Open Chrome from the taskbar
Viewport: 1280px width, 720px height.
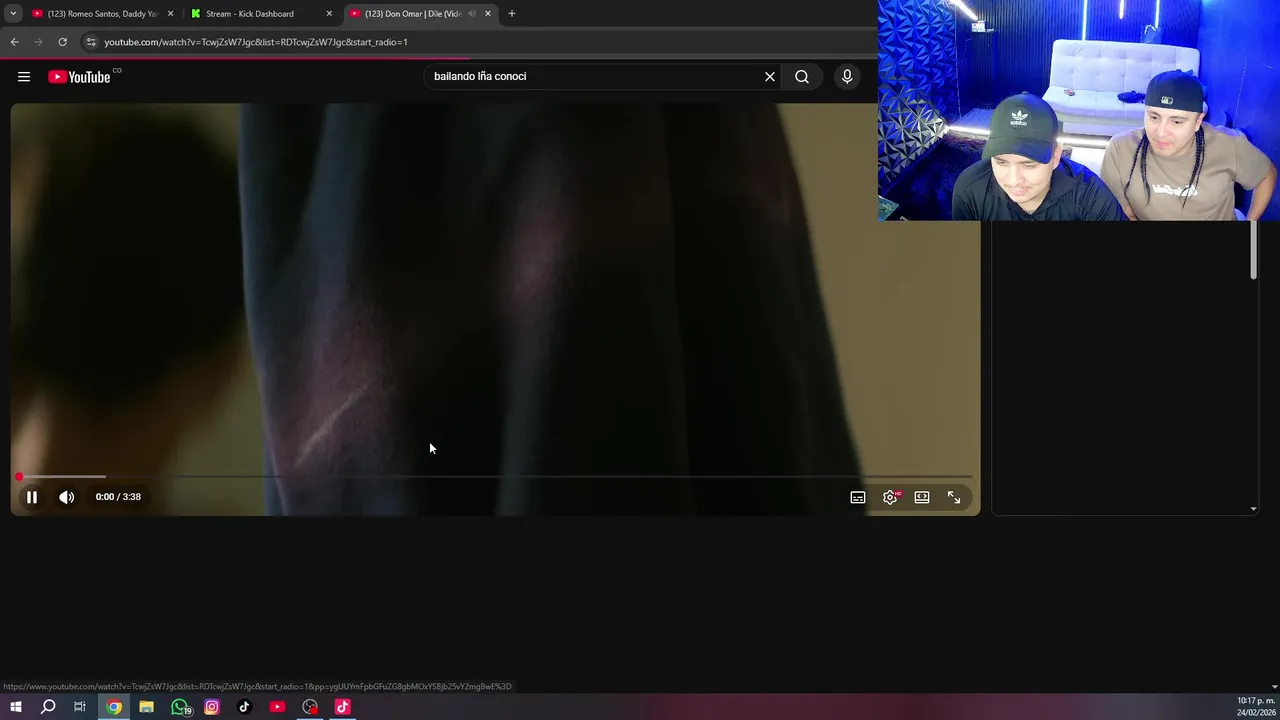pyautogui.click(x=114, y=707)
